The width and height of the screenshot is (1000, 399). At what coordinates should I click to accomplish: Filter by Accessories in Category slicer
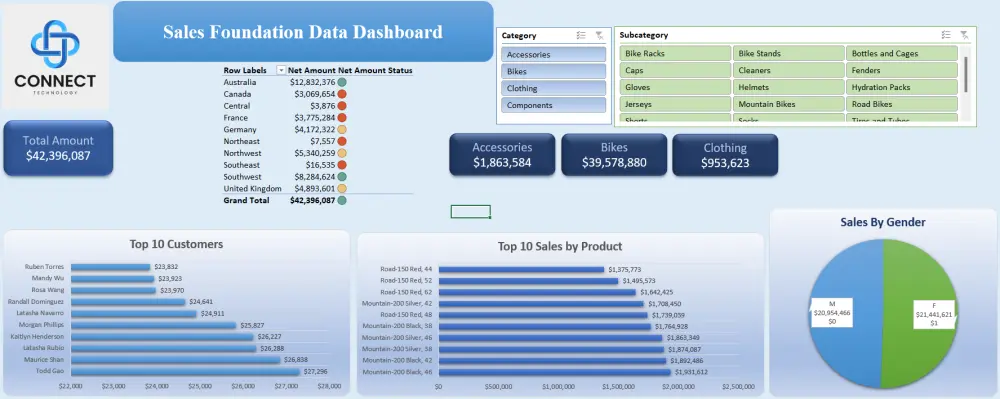(x=554, y=55)
